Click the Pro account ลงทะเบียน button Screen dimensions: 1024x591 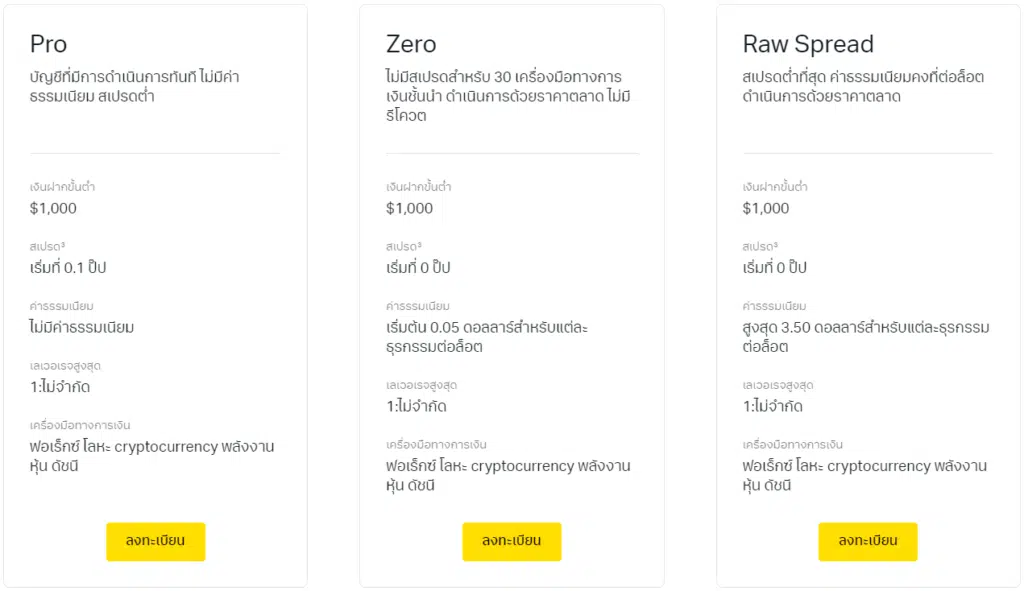pos(155,541)
